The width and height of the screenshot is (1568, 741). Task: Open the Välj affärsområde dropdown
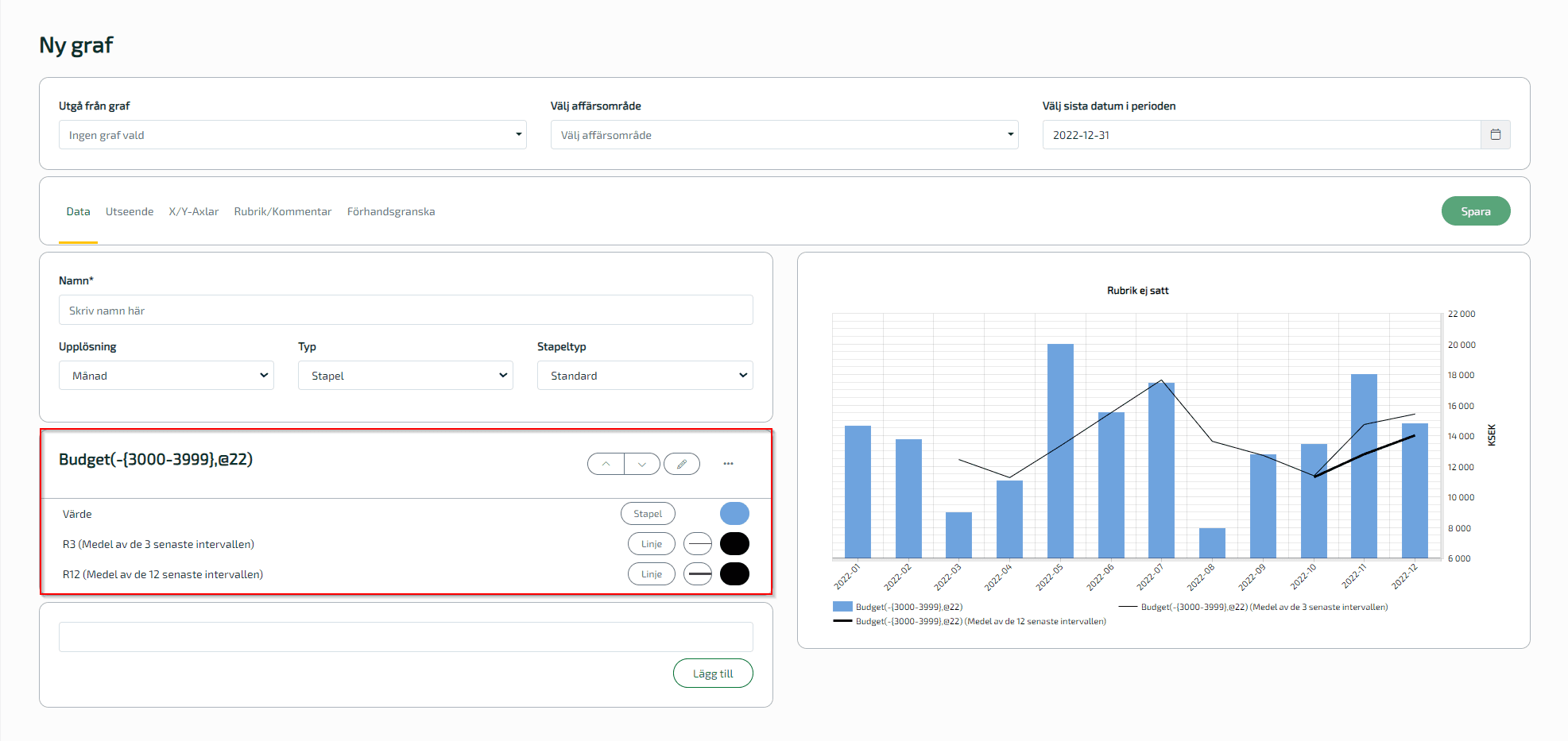(784, 135)
